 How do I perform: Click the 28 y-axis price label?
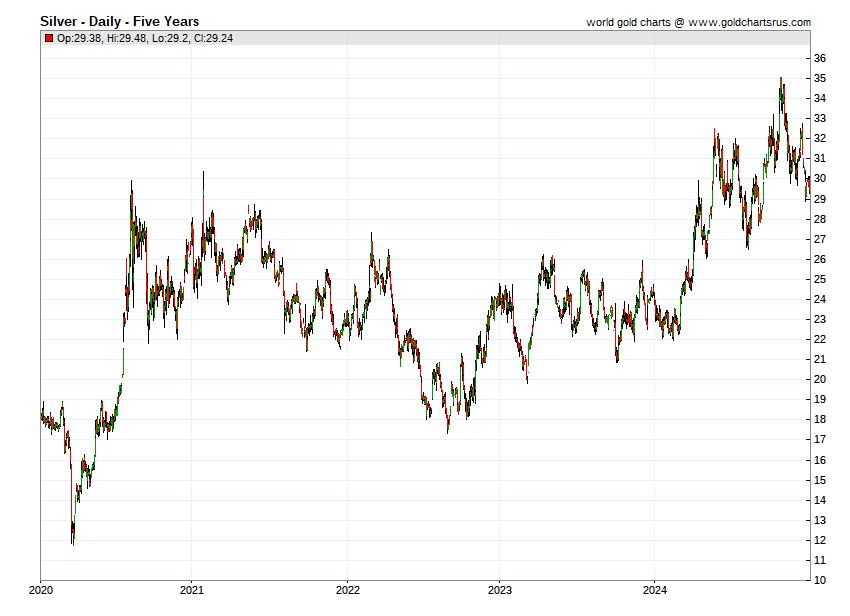pos(820,219)
